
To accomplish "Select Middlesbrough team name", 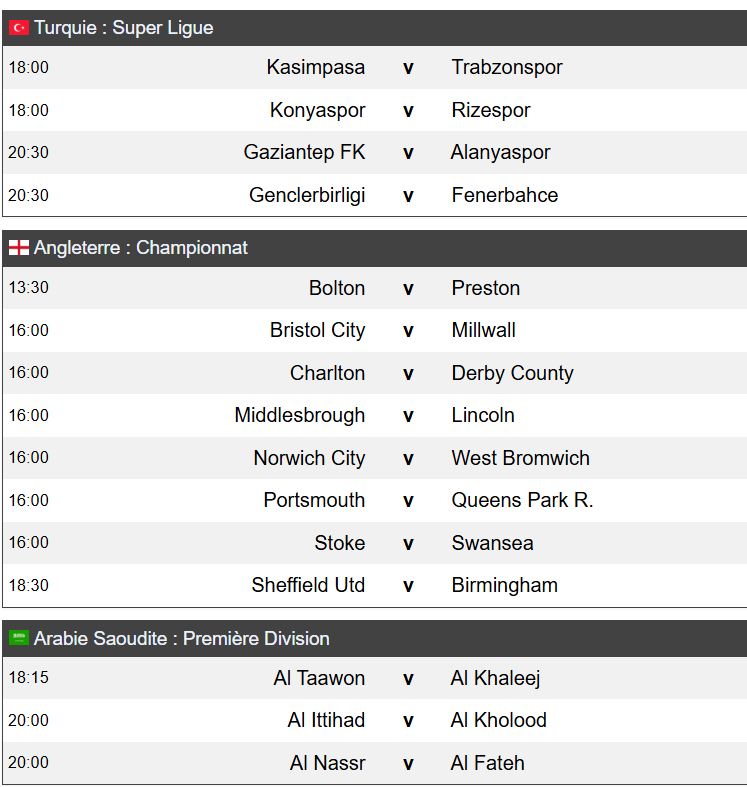I will click(x=300, y=416).
